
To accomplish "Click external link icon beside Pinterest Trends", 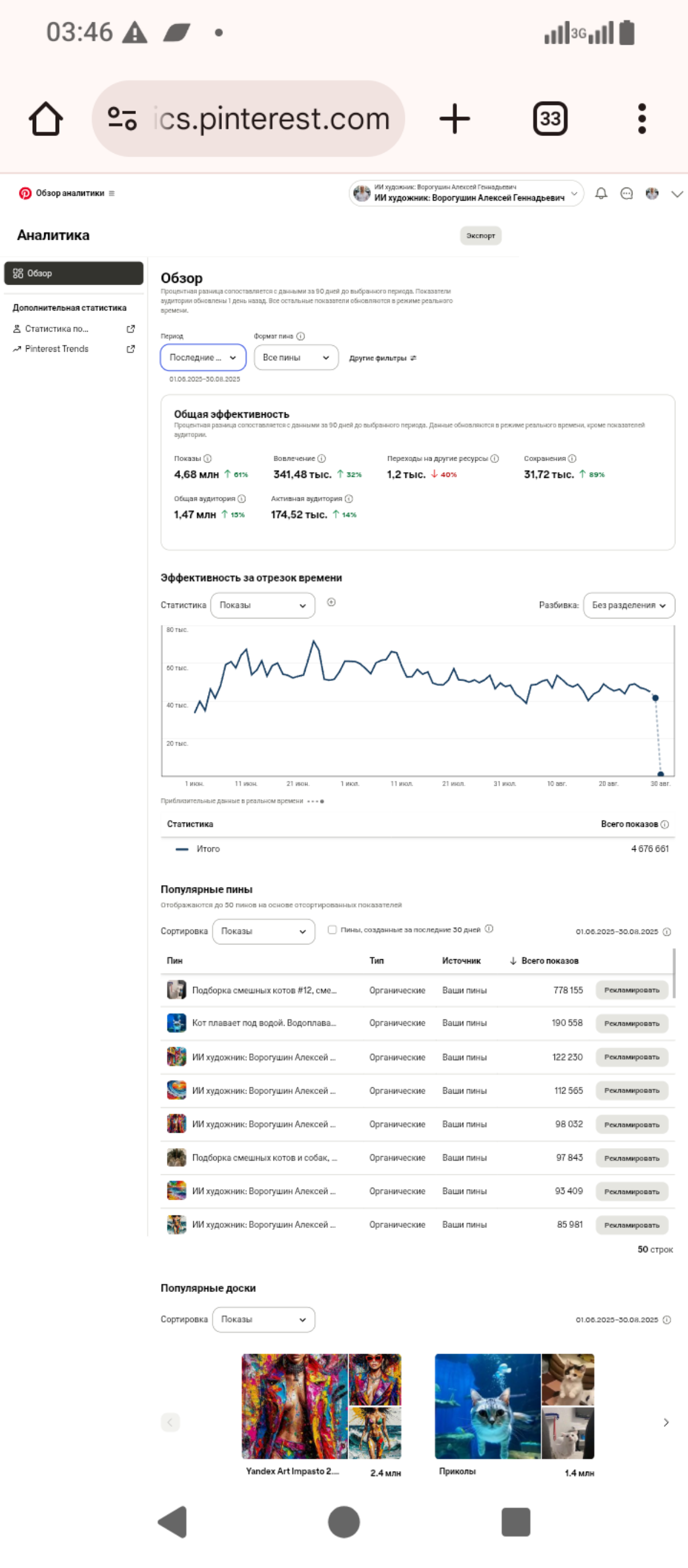I will tap(130, 349).
